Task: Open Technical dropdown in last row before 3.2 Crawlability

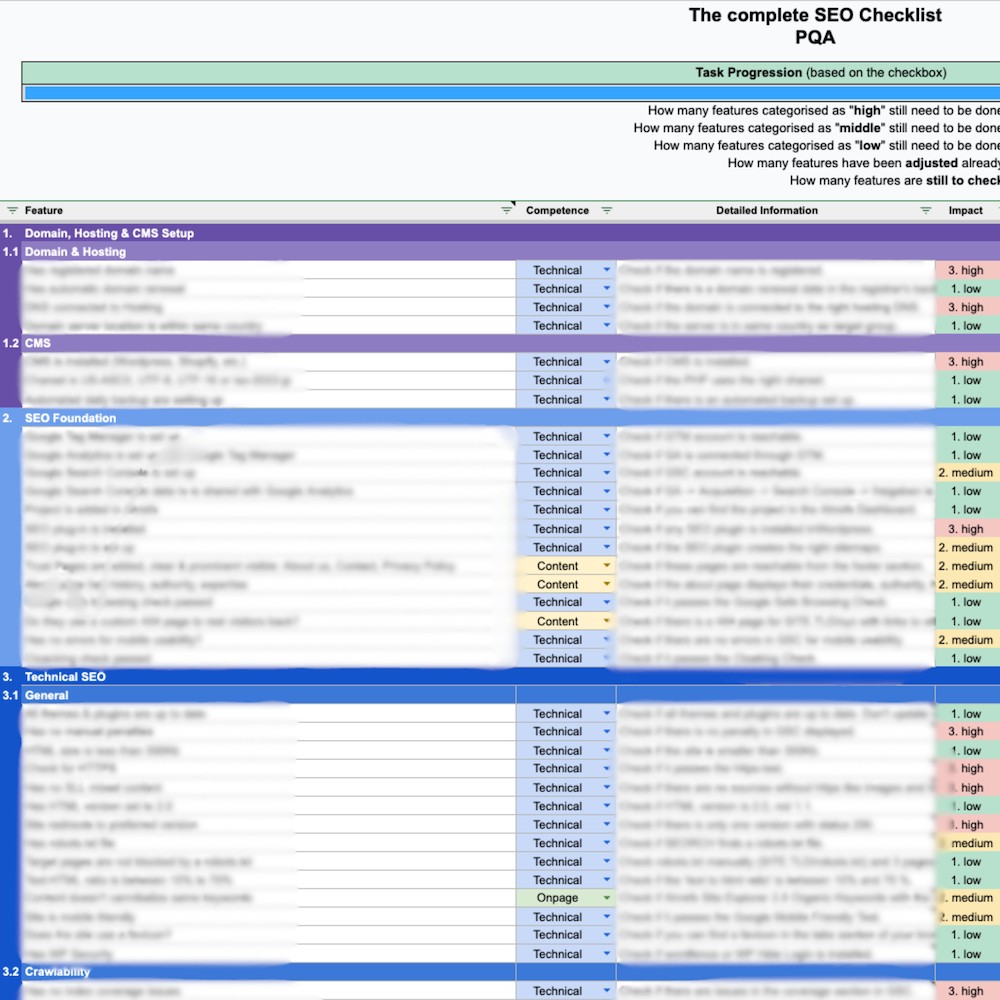Action: [x=607, y=954]
